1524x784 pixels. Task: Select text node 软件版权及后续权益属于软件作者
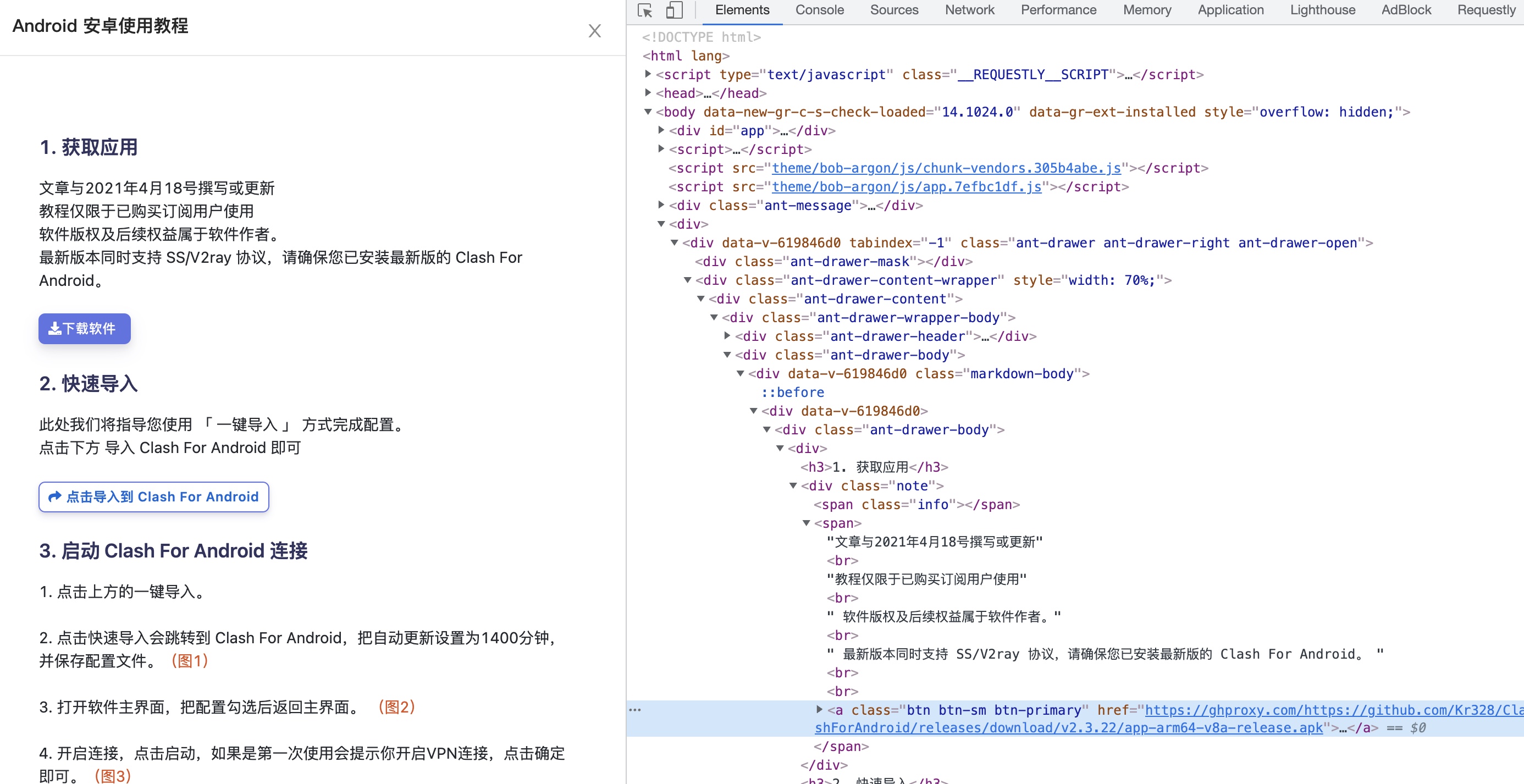point(943,616)
